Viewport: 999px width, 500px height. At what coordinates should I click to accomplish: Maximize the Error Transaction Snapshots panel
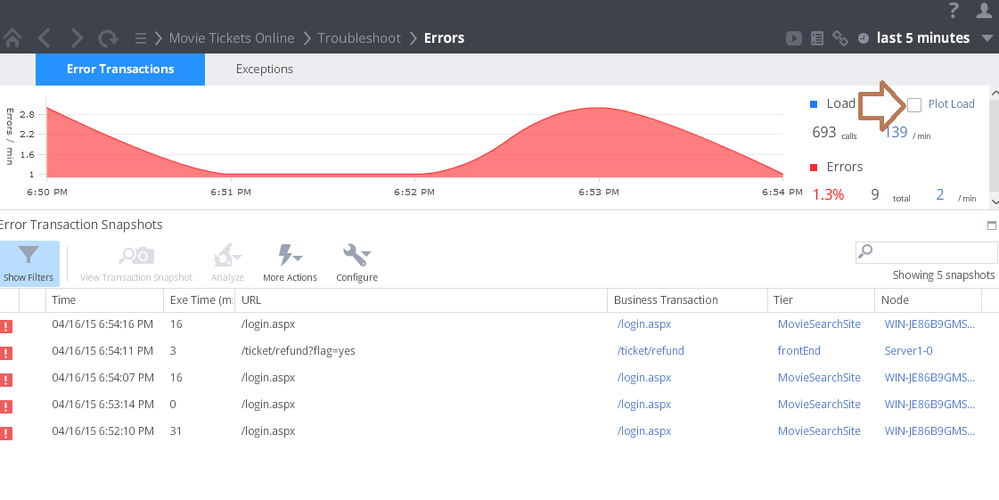click(991, 225)
